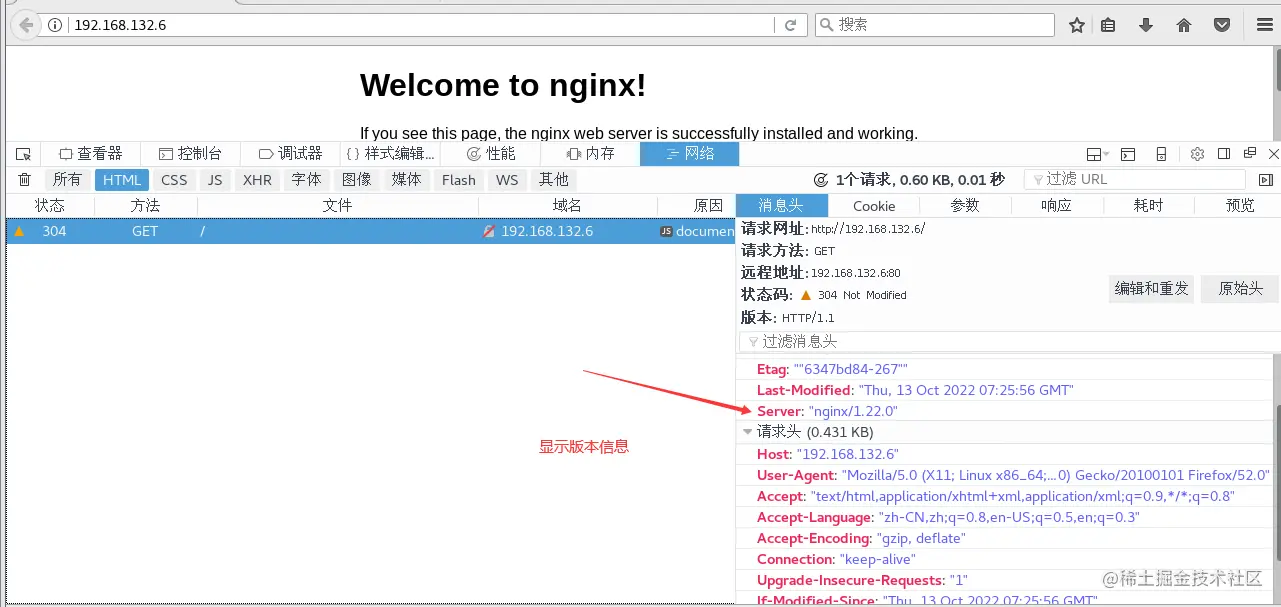This screenshot has width=1281, height=607.
Task: Open the 消息头 Headers detail tab
Action: point(782,205)
